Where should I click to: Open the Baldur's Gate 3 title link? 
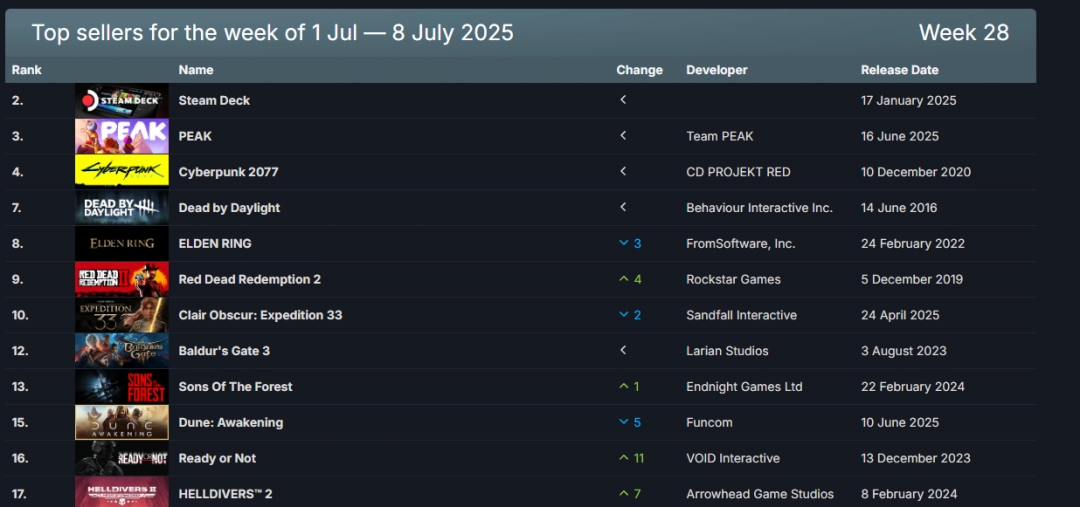(x=224, y=351)
